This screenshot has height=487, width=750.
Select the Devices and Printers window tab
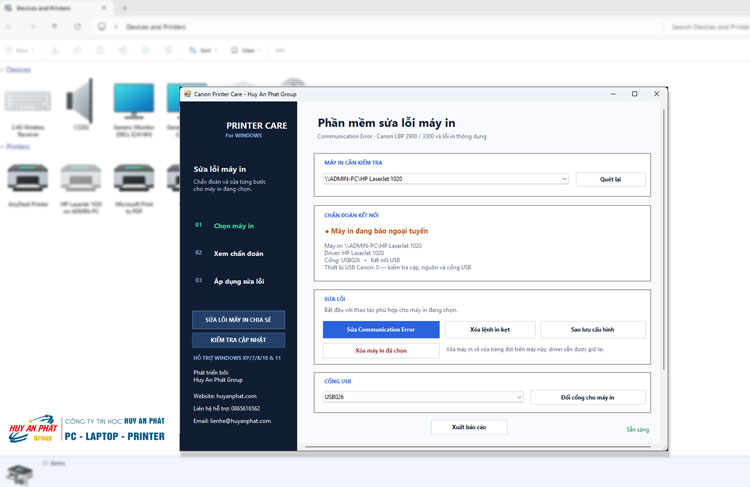pos(56,8)
